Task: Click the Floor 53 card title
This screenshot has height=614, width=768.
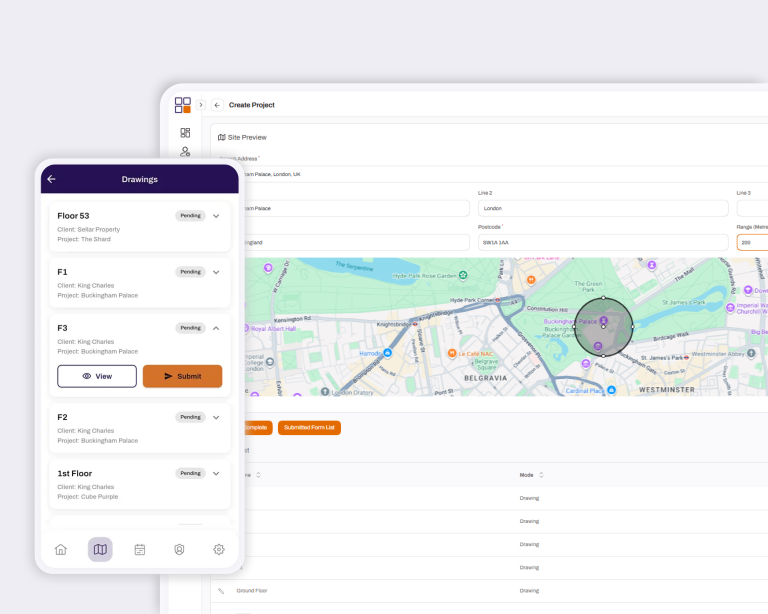Action: (x=73, y=216)
